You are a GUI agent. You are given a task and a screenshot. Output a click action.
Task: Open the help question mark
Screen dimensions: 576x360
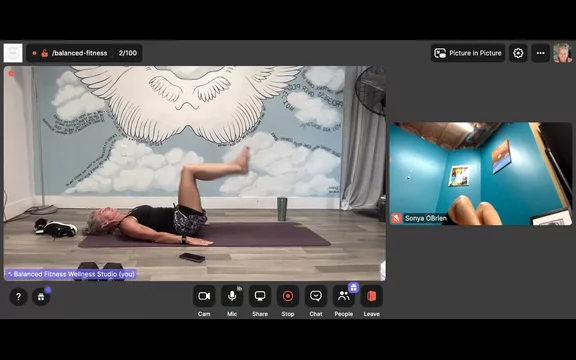point(18,297)
